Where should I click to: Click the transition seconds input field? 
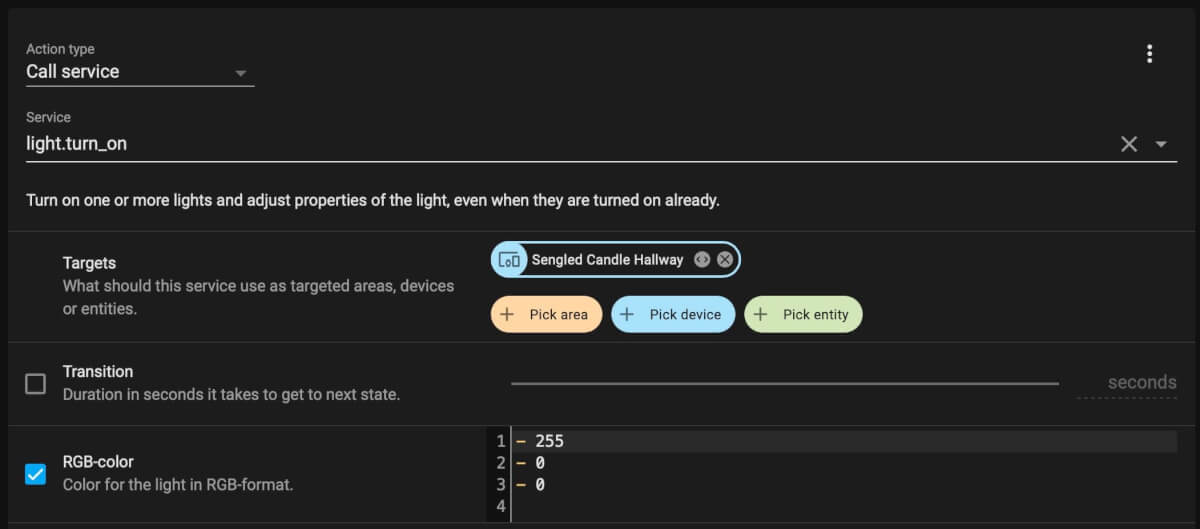coord(1126,382)
